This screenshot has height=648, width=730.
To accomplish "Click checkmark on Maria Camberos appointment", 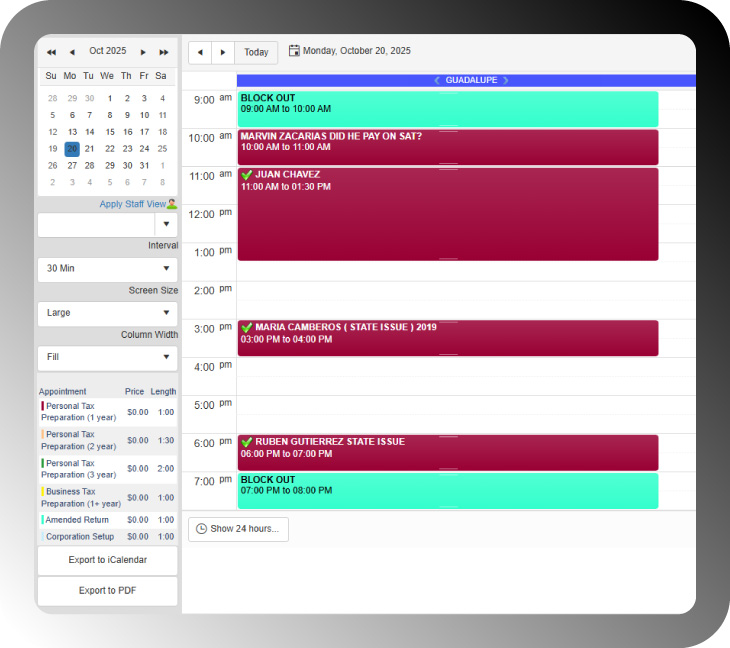I will 246,327.
